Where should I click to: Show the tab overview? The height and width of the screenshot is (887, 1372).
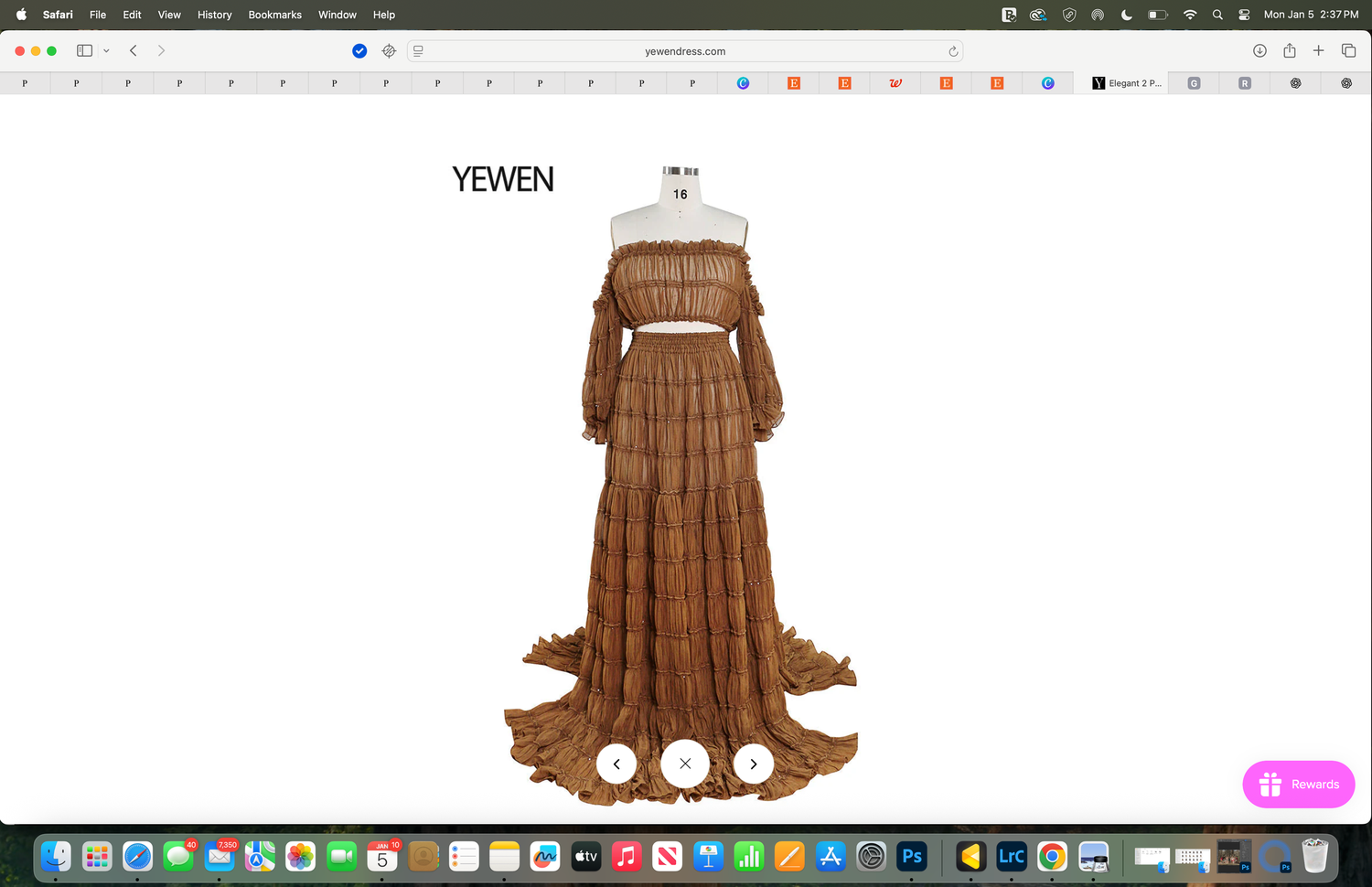1348,51
